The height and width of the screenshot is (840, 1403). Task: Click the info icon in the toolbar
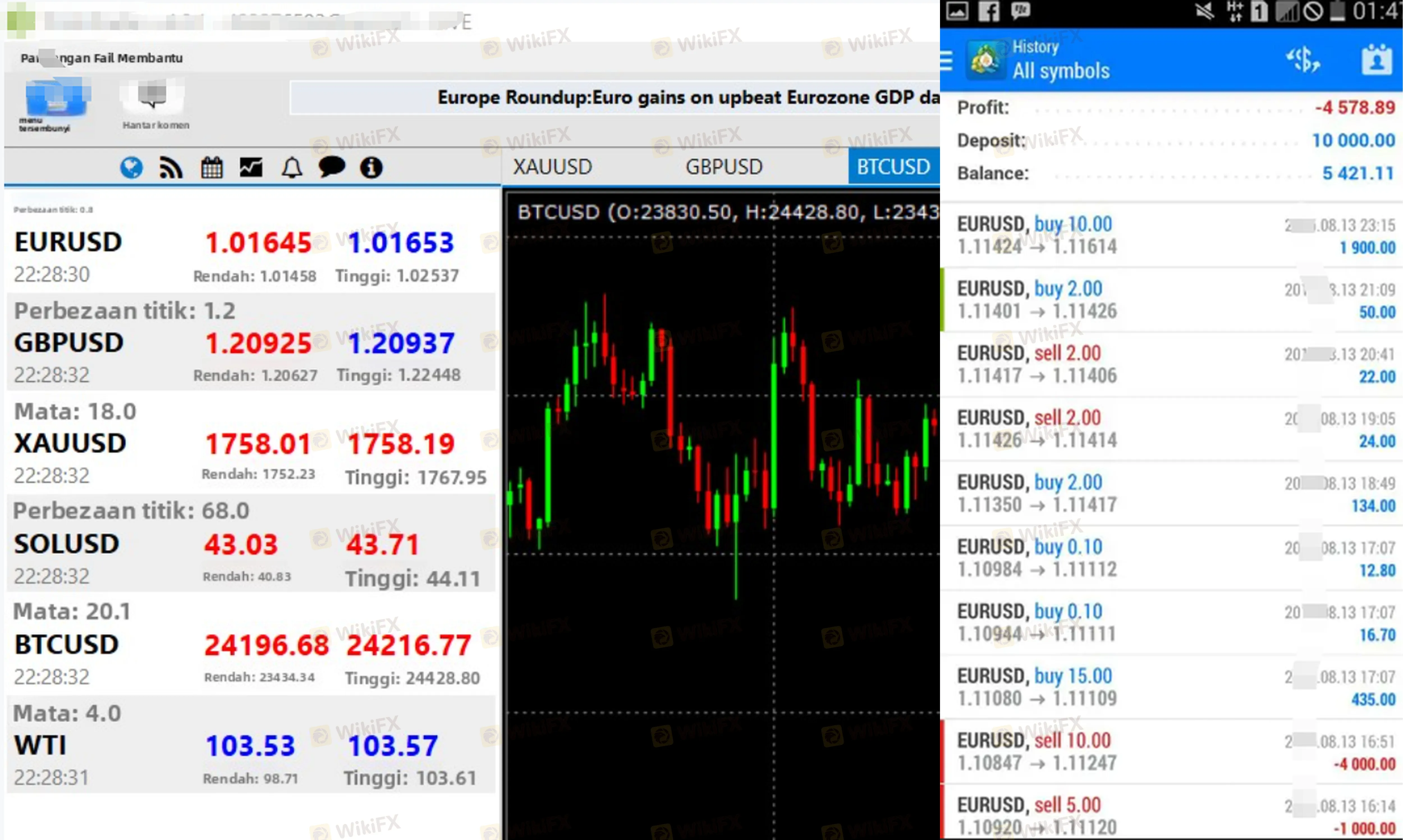pyautogui.click(x=371, y=167)
